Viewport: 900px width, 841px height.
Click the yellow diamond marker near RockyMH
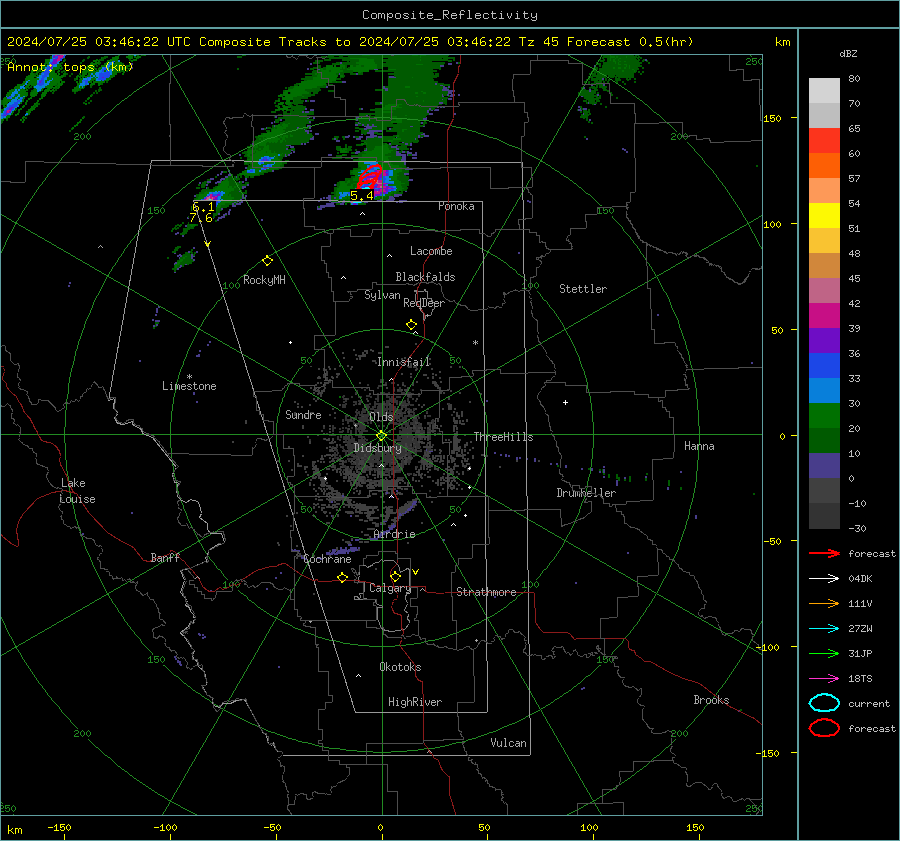267,261
